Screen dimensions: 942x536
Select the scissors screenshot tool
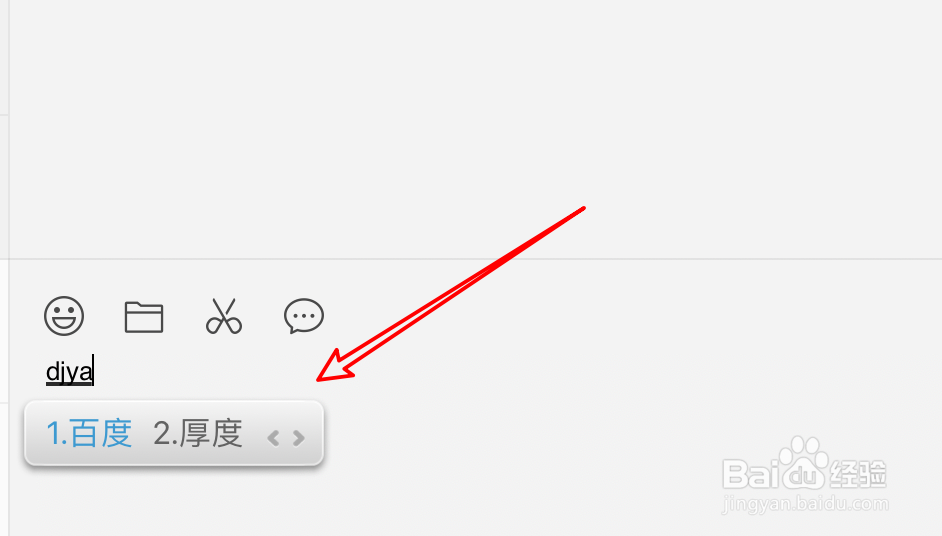pos(223,316)
